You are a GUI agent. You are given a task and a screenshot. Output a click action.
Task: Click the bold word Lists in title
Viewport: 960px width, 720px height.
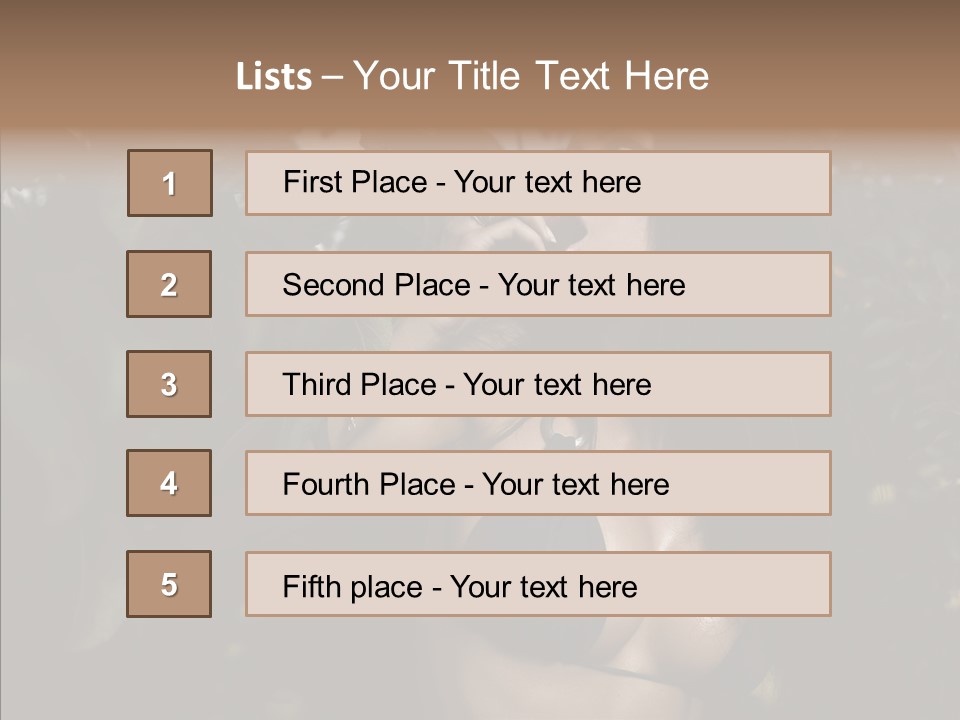(x=274, y=76)
